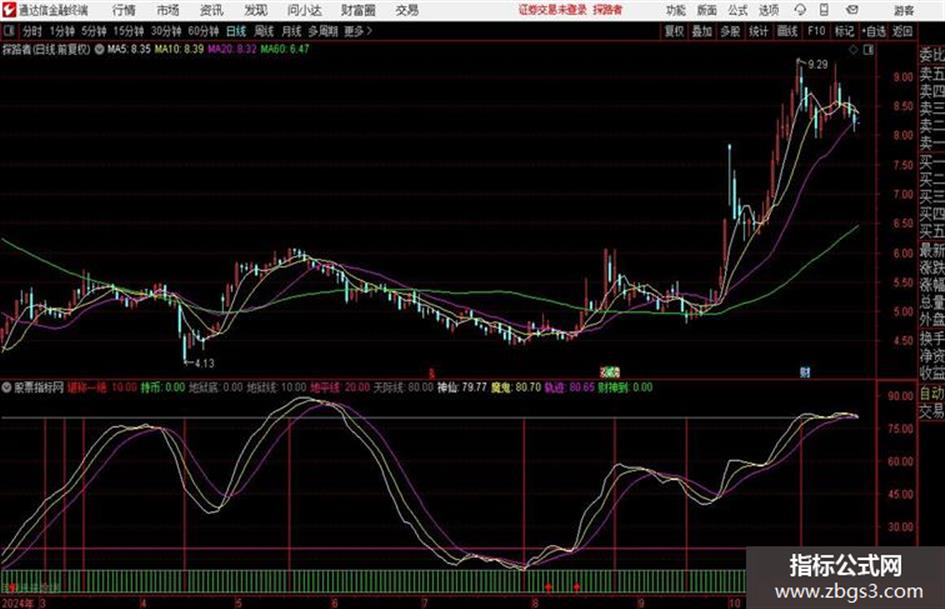Switch to 5分钟 period tab
The height and width of the screenshot is (609, 945).
[x=94, y=31]
